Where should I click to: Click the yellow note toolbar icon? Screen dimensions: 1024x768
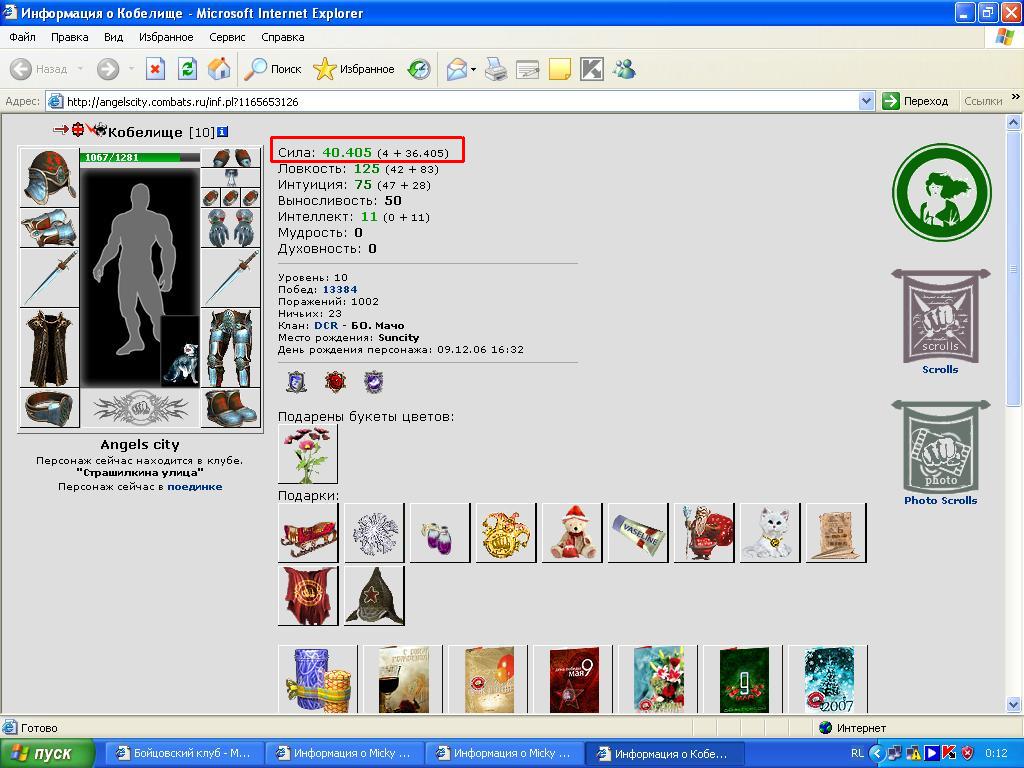tap(560, 69)
